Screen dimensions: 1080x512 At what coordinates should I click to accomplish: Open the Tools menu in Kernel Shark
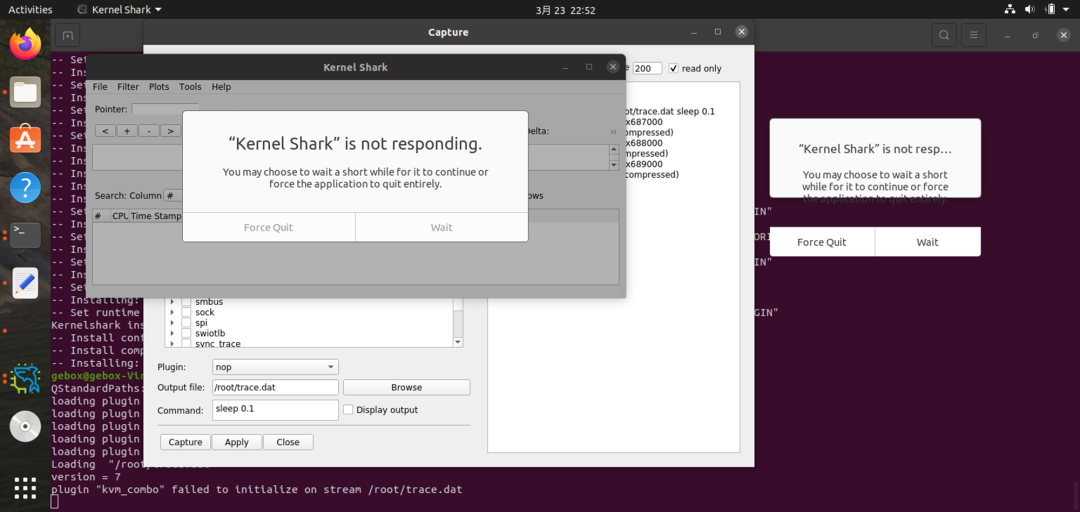[x=190, y=87]
